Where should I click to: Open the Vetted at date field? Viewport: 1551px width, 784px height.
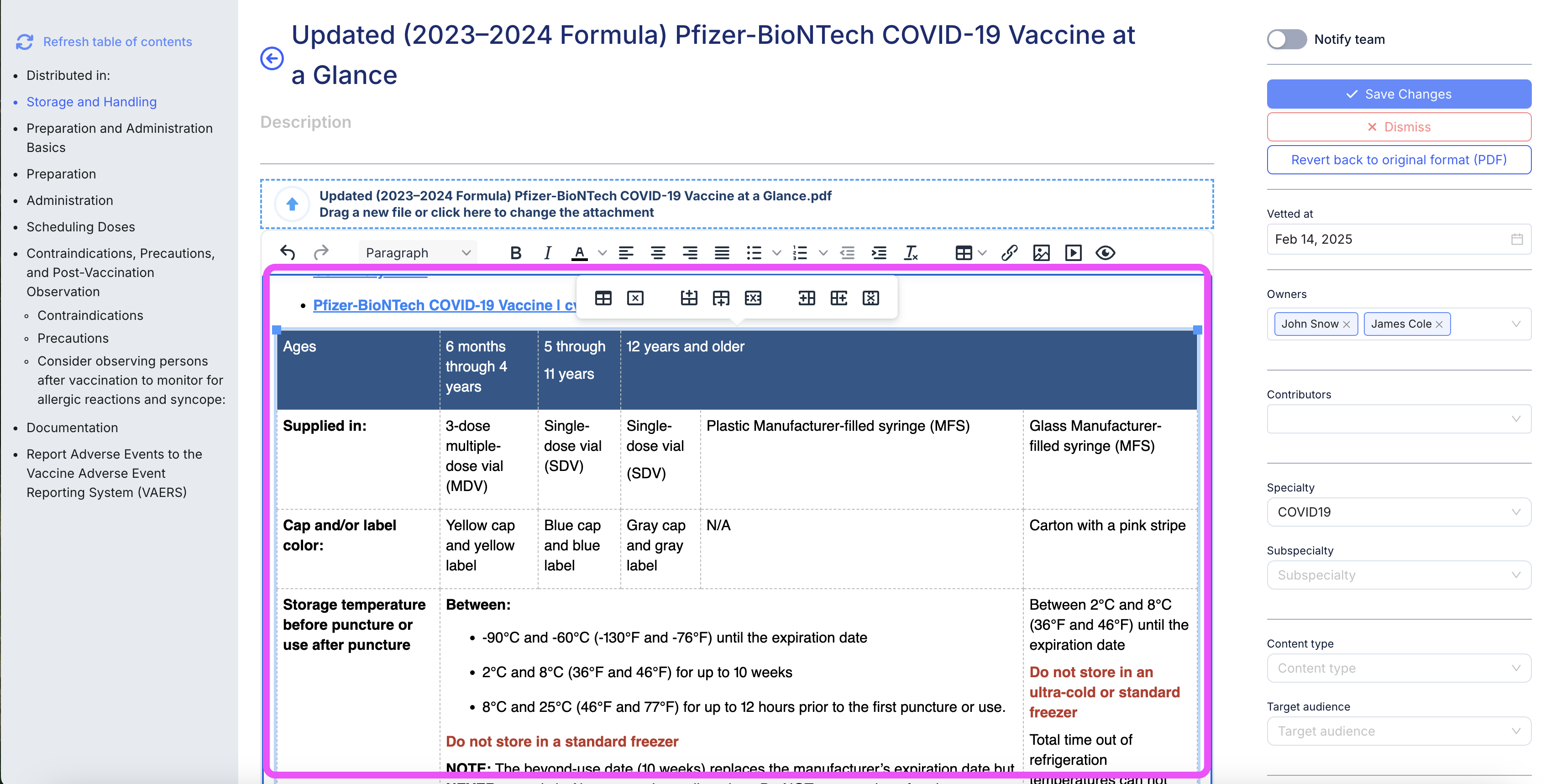coord(1399,239)
